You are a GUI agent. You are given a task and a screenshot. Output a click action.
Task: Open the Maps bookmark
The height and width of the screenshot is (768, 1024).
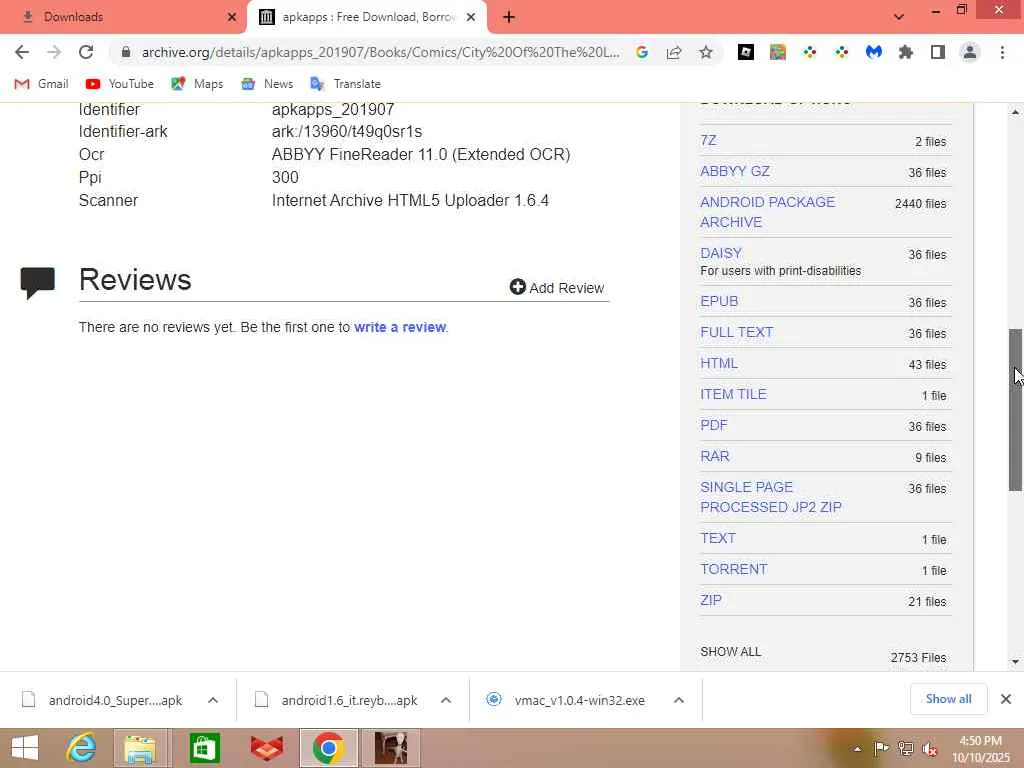coord(197,84)
